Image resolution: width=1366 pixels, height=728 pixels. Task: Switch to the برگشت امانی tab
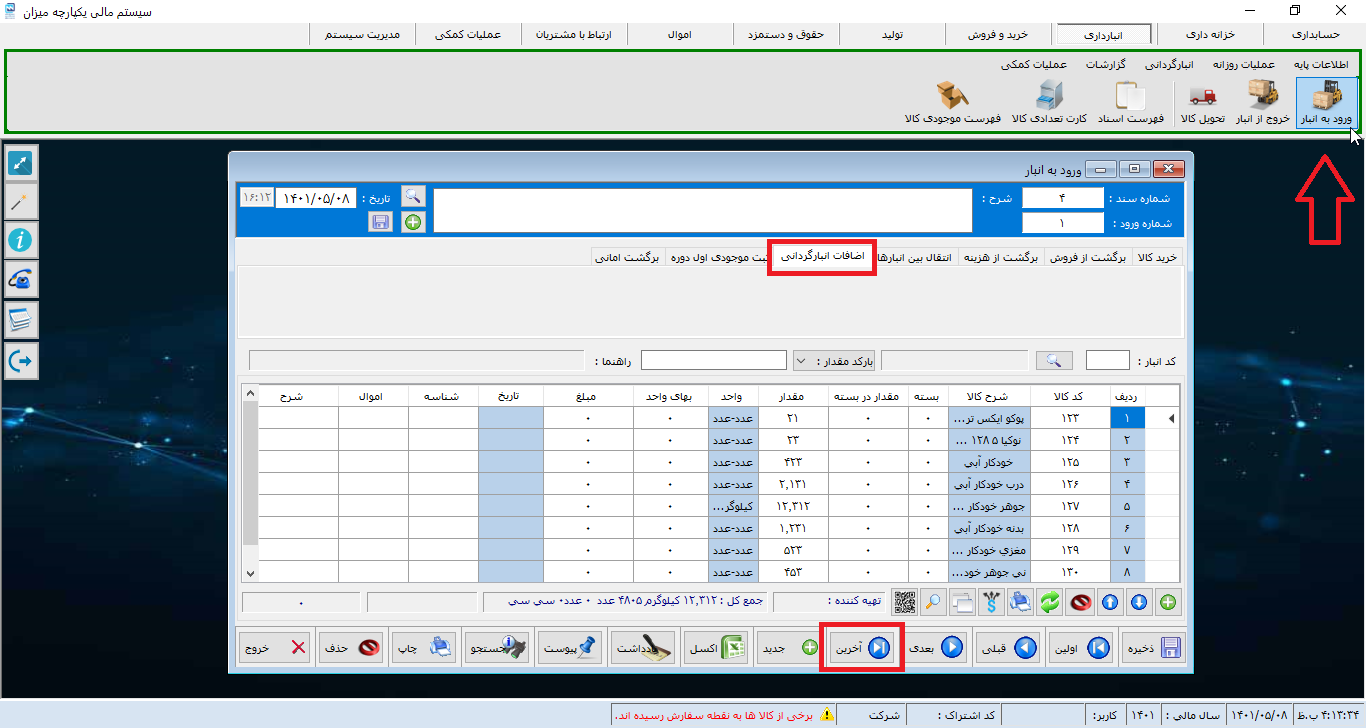[x=627, y=257]
